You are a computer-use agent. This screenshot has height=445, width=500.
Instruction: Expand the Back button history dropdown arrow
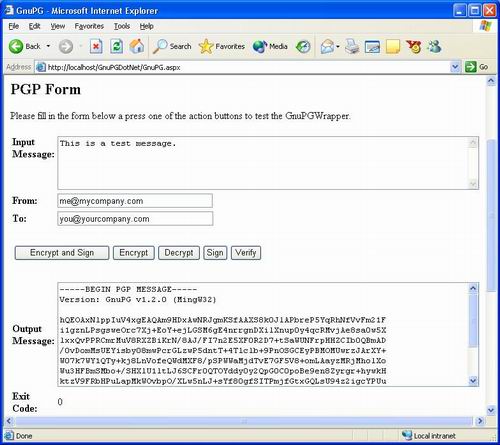(x=48, y=46)
